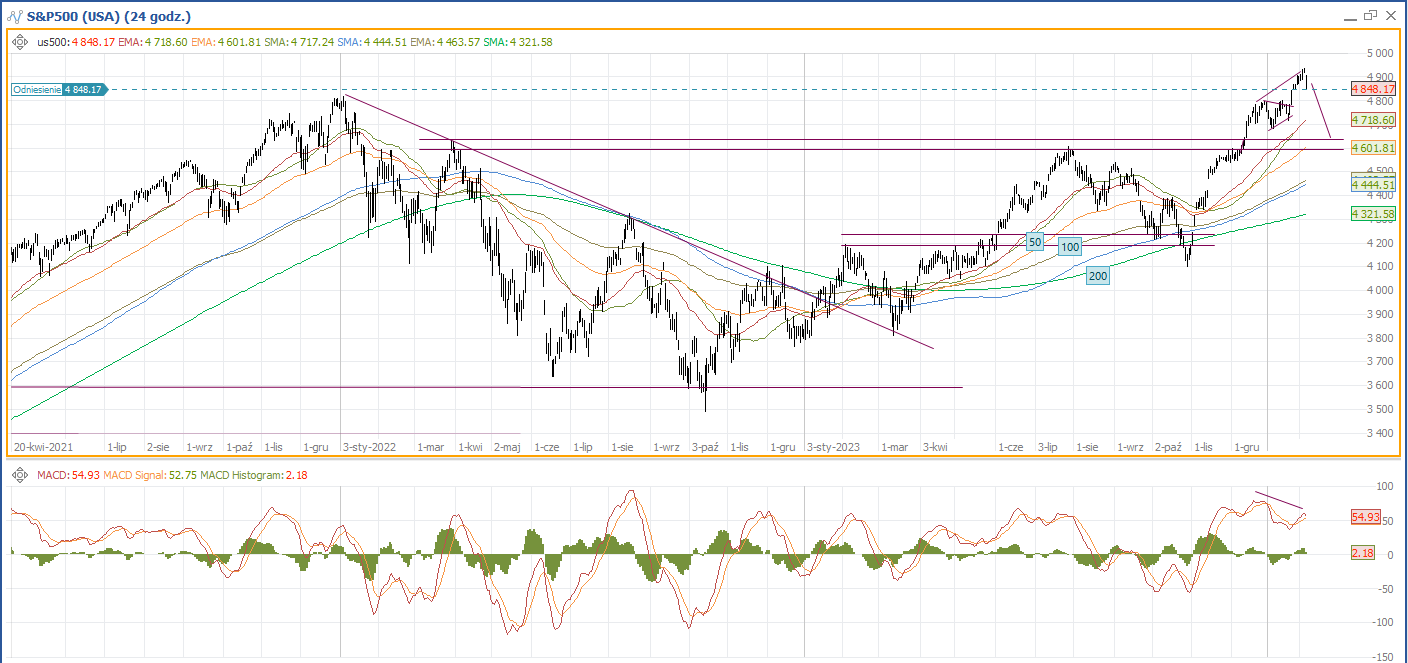The image size is (1408, 663).
Task: Click the us500 symbol label in legend
Action: (50, 42)
